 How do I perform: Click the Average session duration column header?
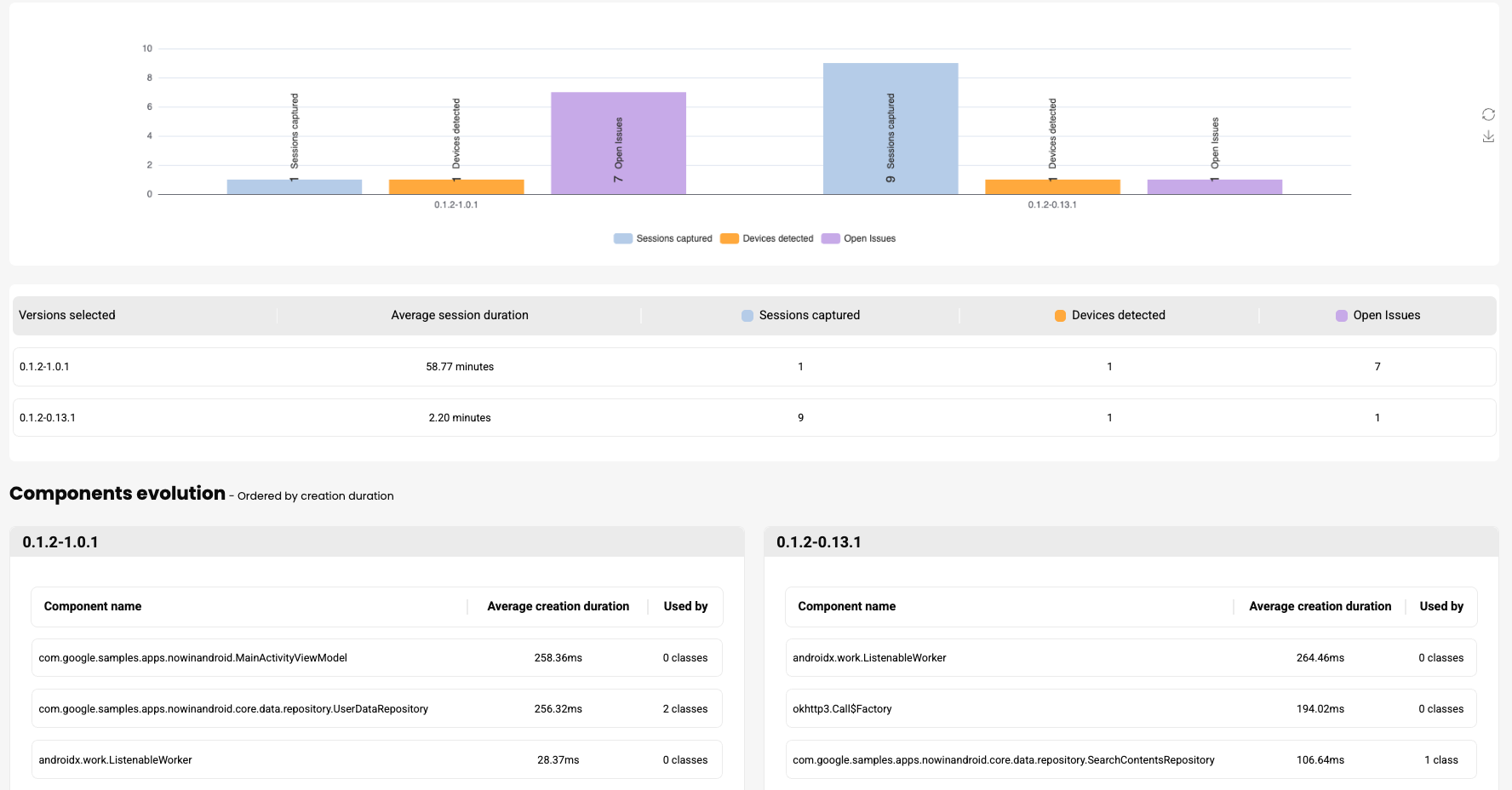(460, 315)
